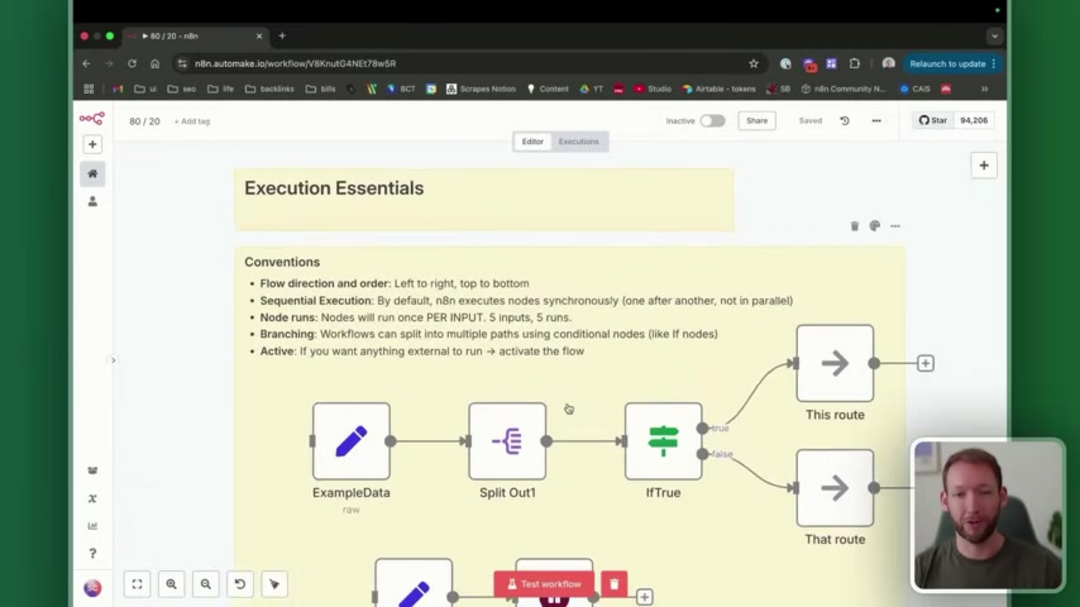Viewport: 1080px width, 607px height.
Task: Open the workflow three-dots options menu
Action: click(876, 121)
